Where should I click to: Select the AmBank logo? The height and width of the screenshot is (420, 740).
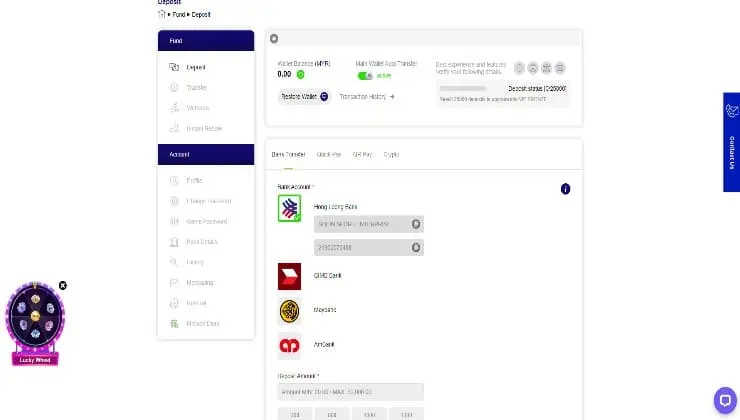pyautogui.click(x=289, y=346)
